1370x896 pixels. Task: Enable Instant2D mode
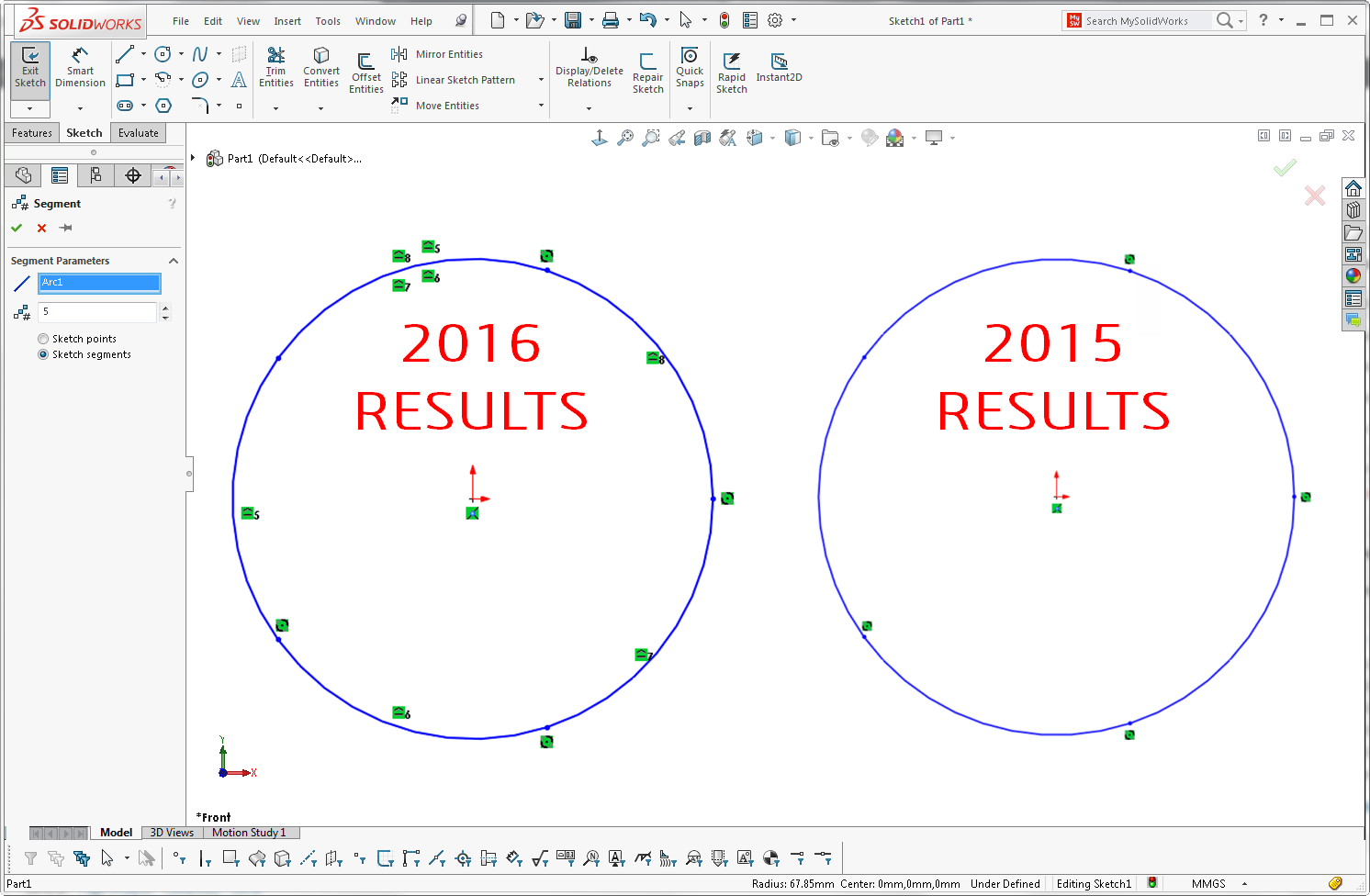[778, 64]
